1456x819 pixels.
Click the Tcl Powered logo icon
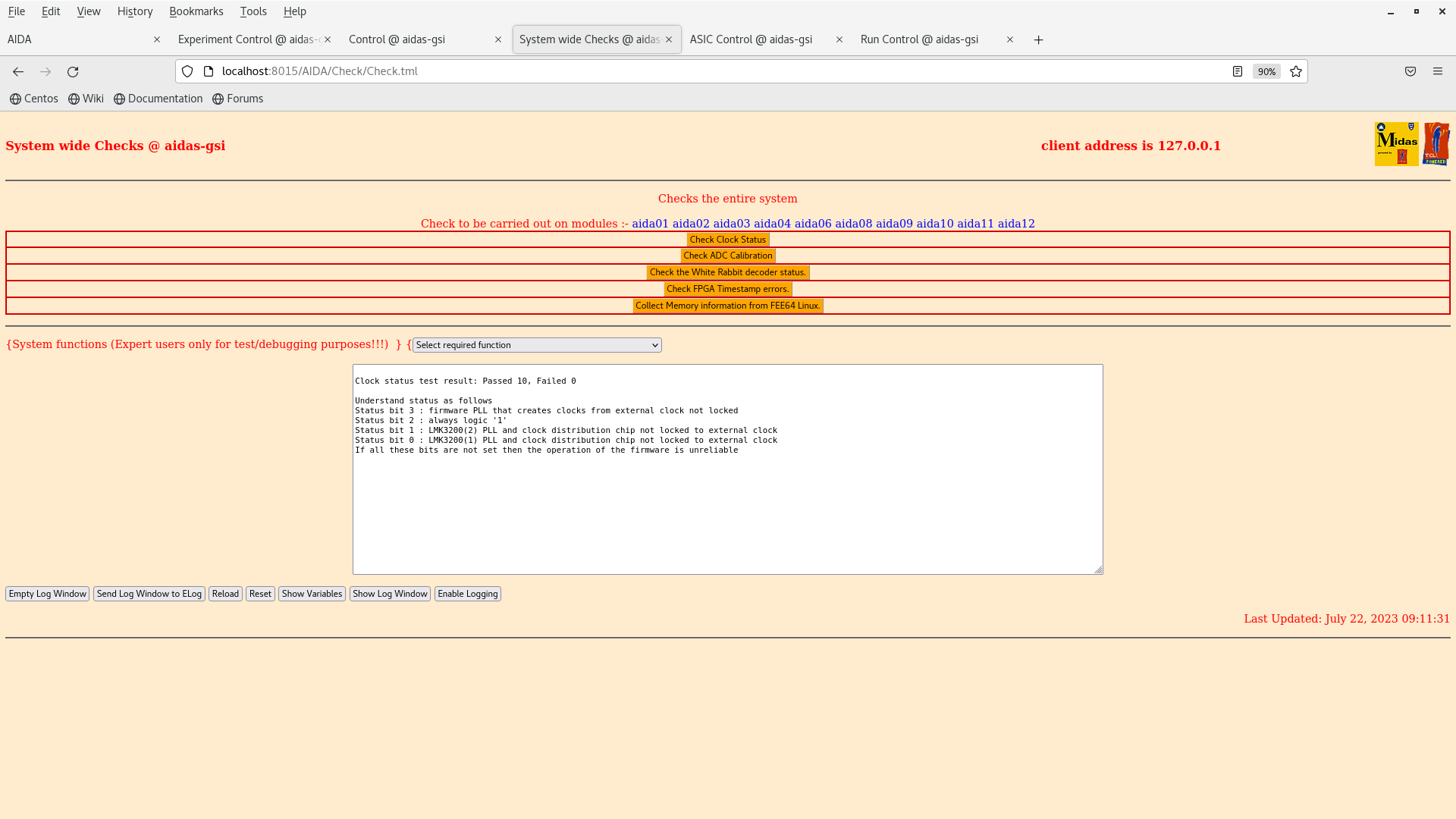pyautogui.click(x=1436, y=144)
